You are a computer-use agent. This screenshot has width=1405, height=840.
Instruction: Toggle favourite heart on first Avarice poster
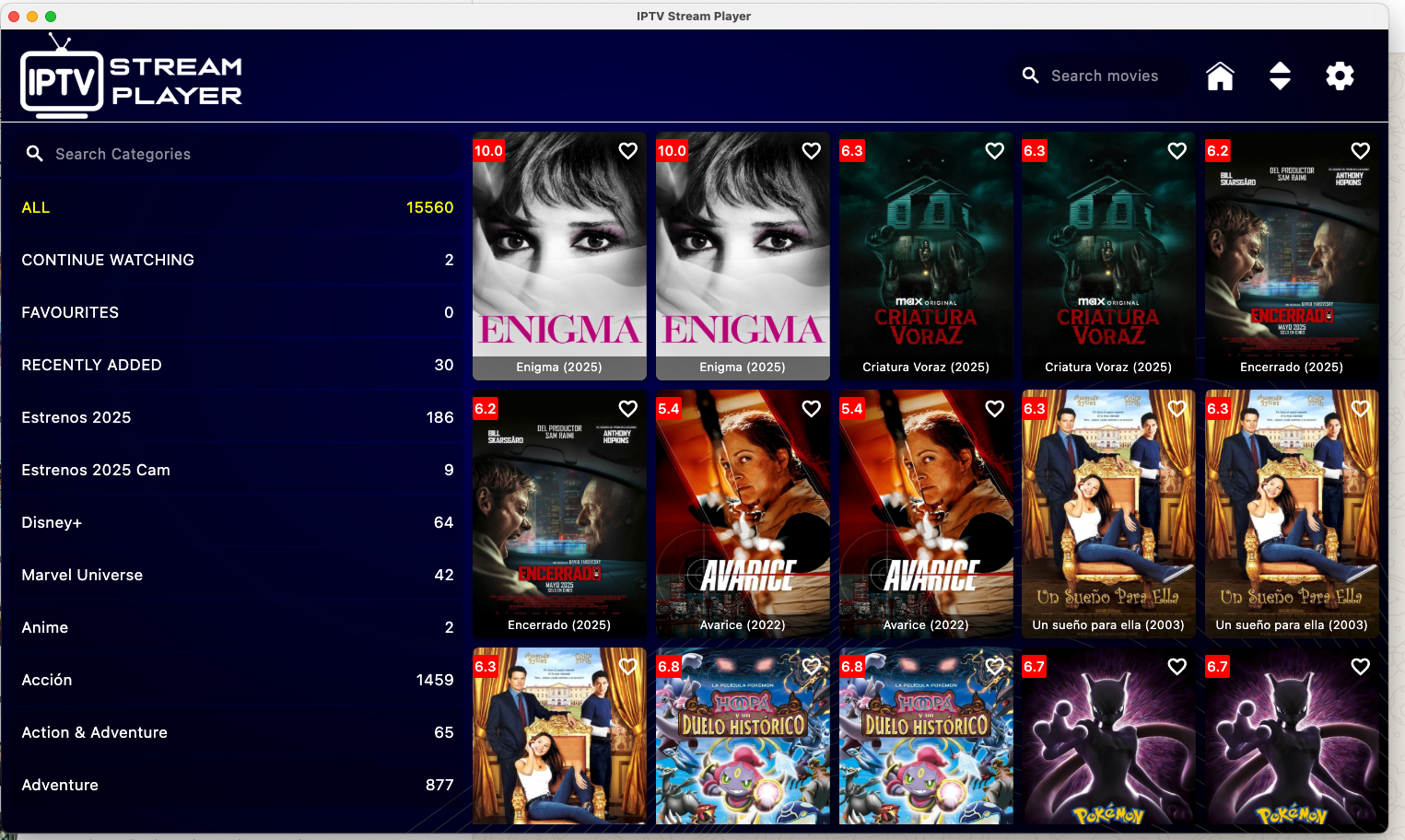point(811,409)
